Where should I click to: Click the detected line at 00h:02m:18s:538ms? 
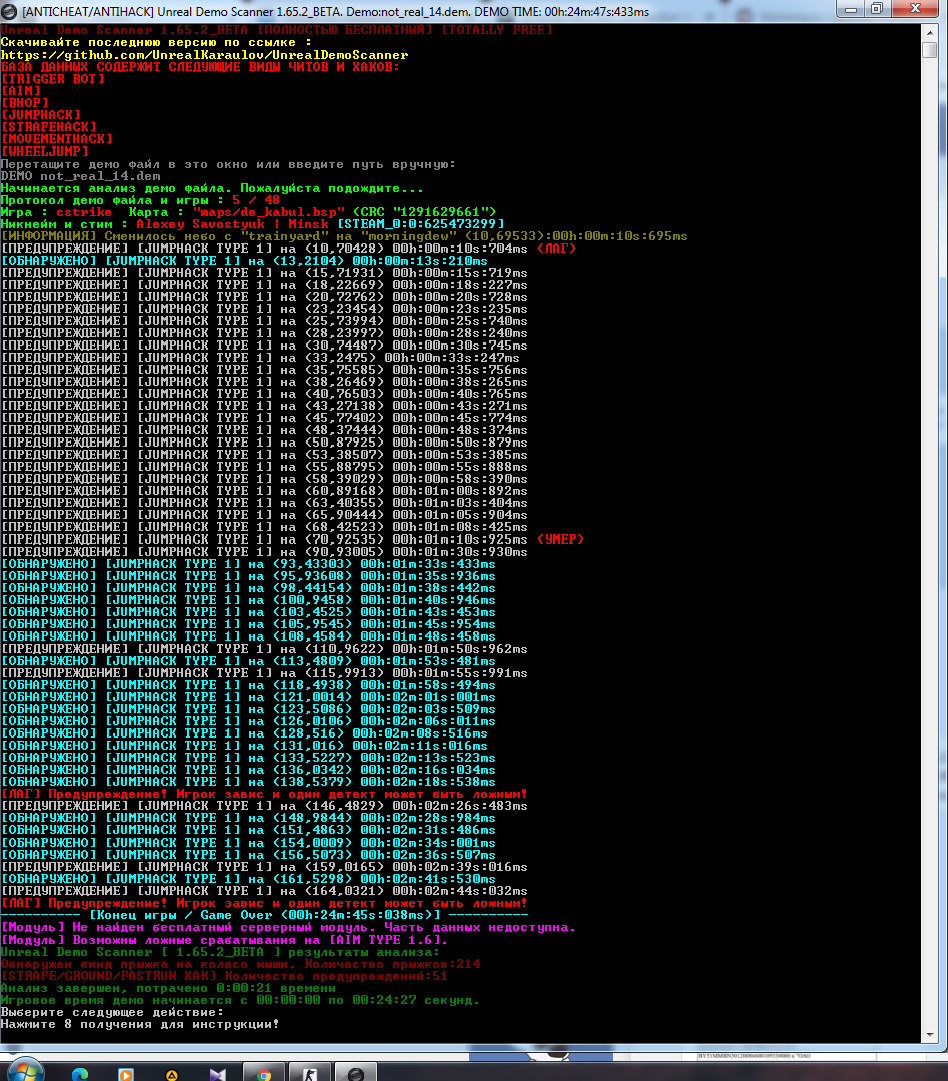pyautogui.click(x=248, y=782)
